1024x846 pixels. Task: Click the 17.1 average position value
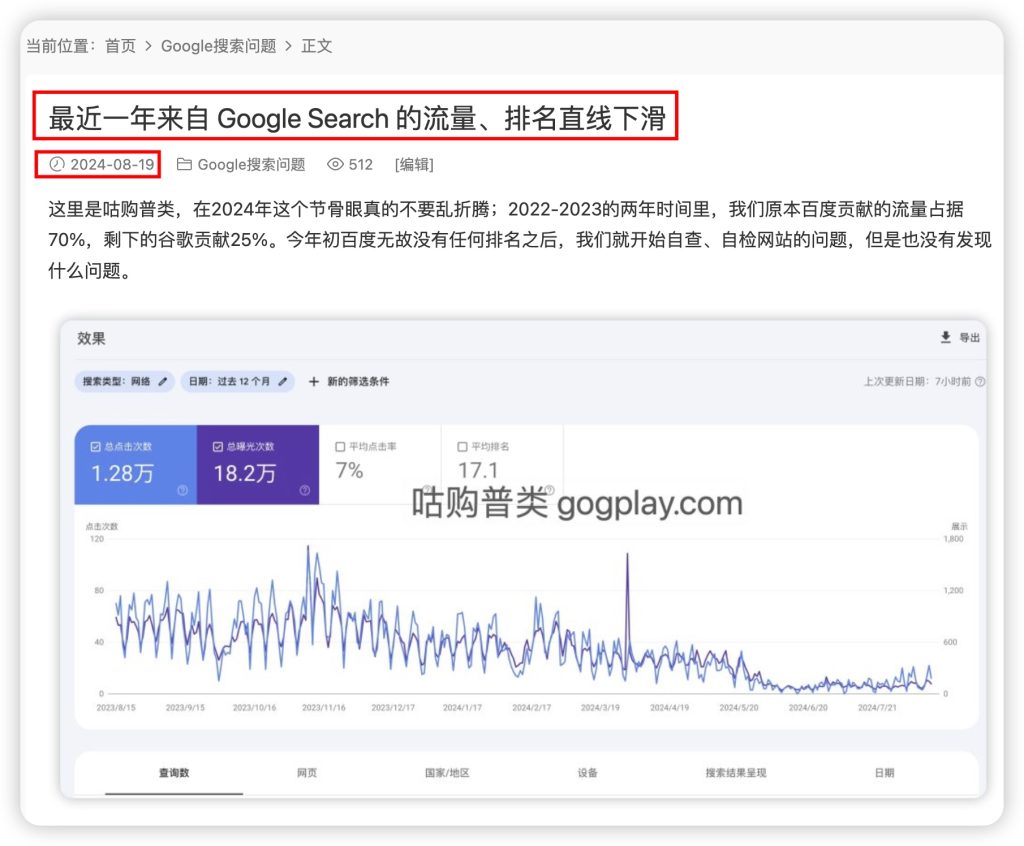(478, 470)
